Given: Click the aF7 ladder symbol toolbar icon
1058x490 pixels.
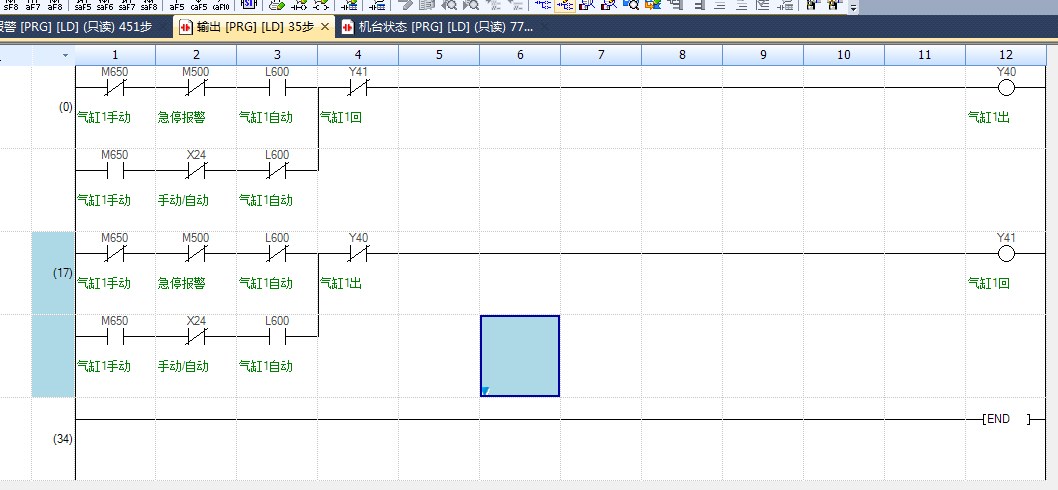Looking at the screenshot, I should (33, 5).
